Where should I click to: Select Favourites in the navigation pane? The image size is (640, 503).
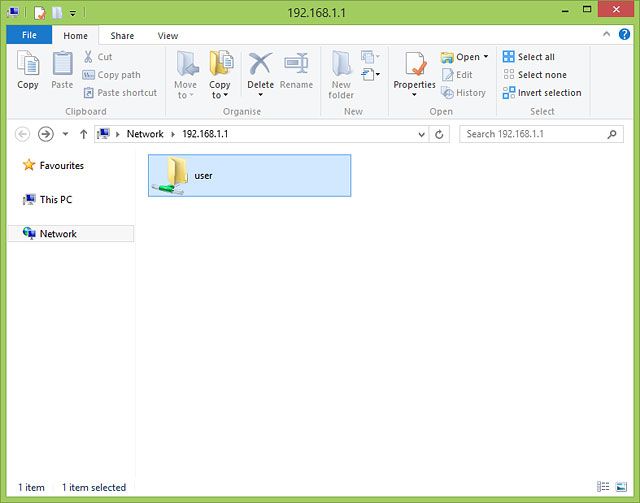(x=53, y=165)
